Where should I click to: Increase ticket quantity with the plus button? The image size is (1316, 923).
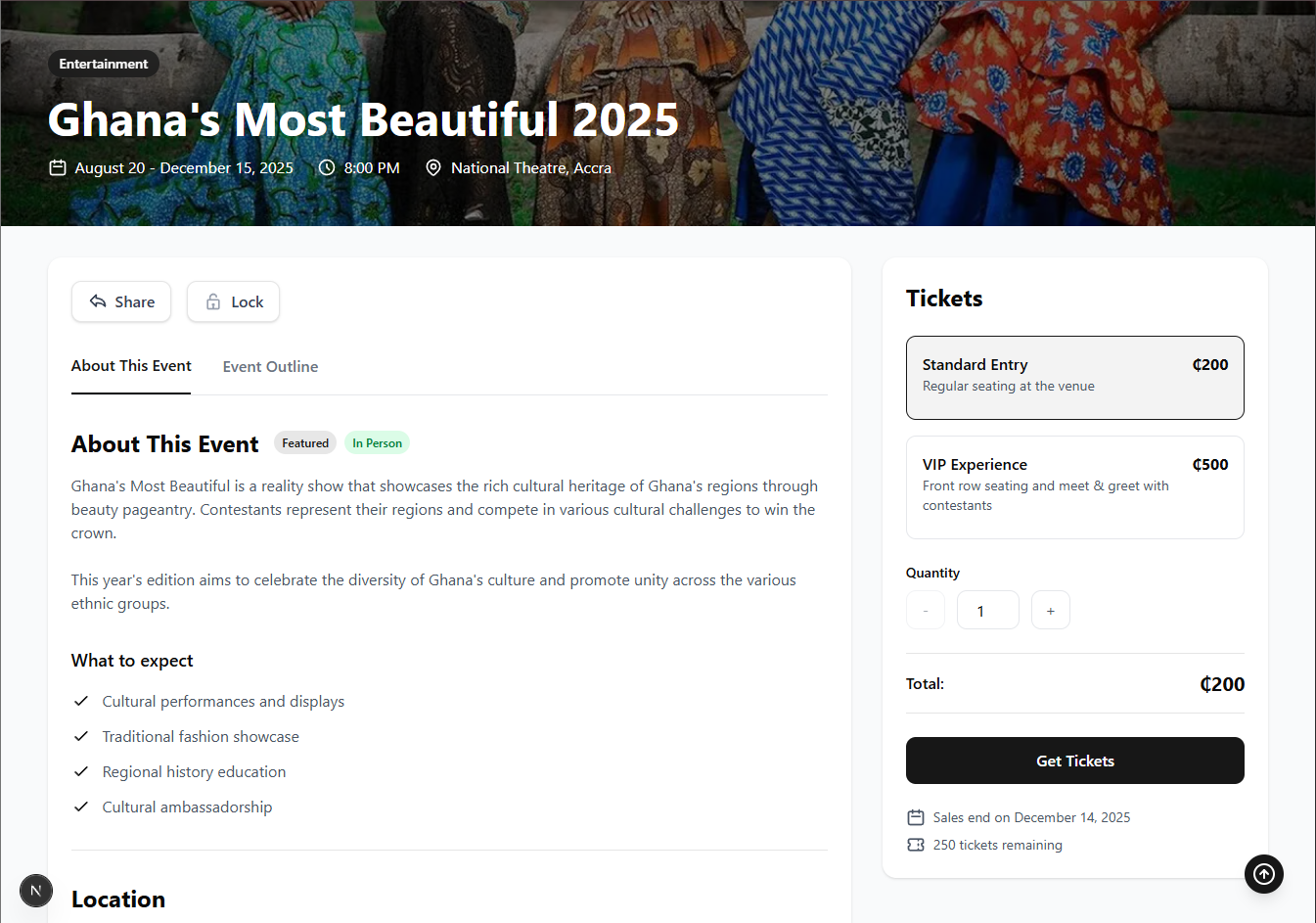point(1050,609)
